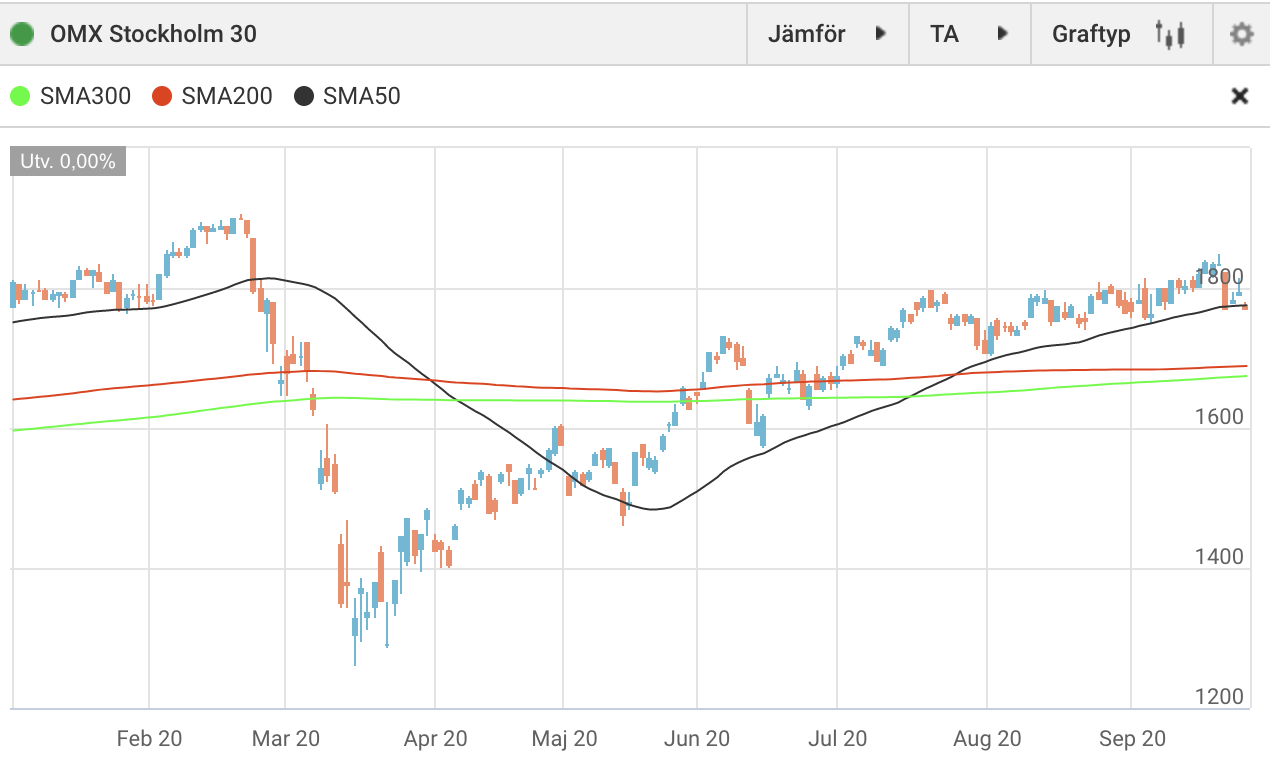Open the settings gear icon
The height and width of the screenshot is (772, 1270).
click(1241, 34)
